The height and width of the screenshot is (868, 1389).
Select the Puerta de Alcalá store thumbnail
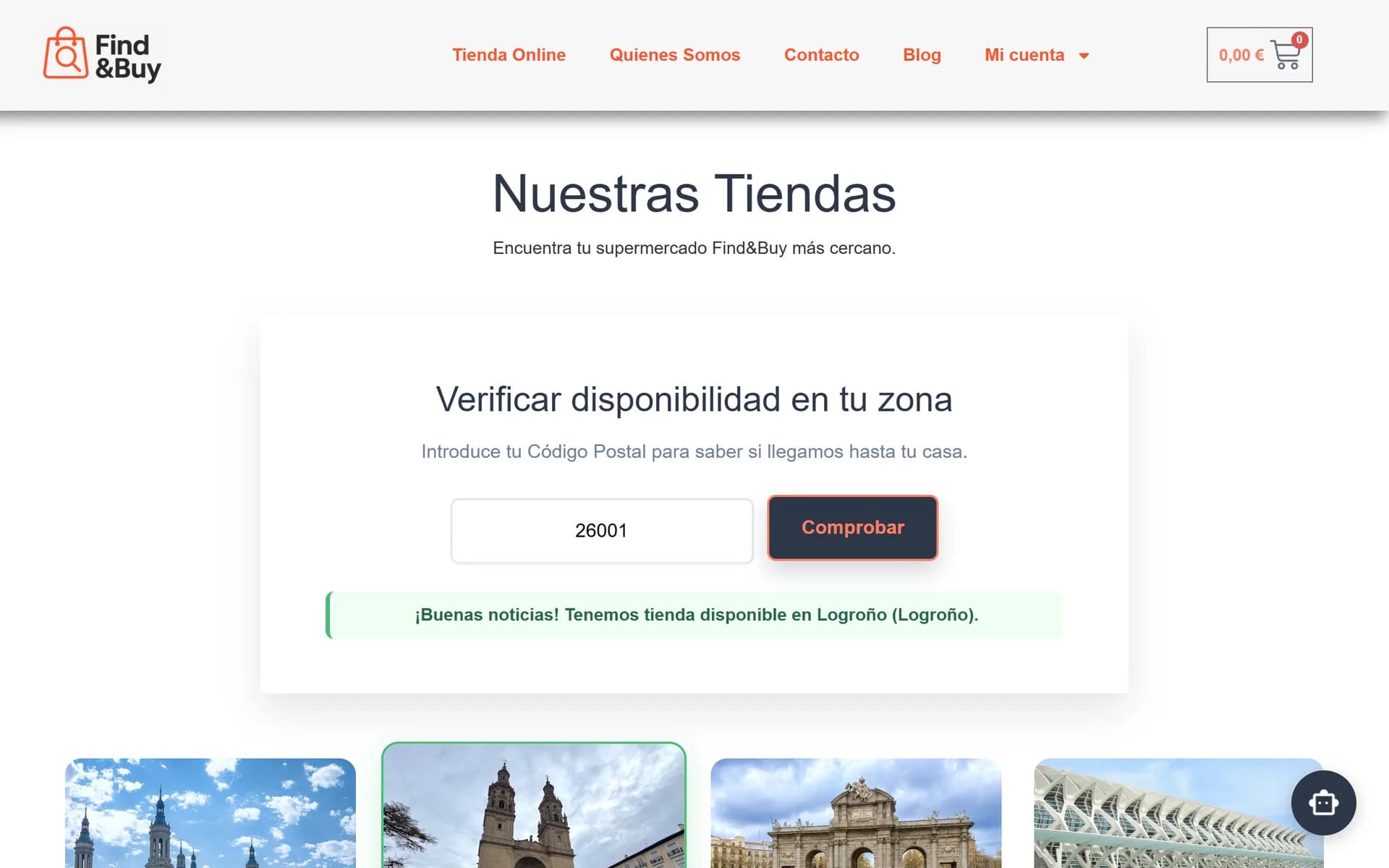(856, 813)
